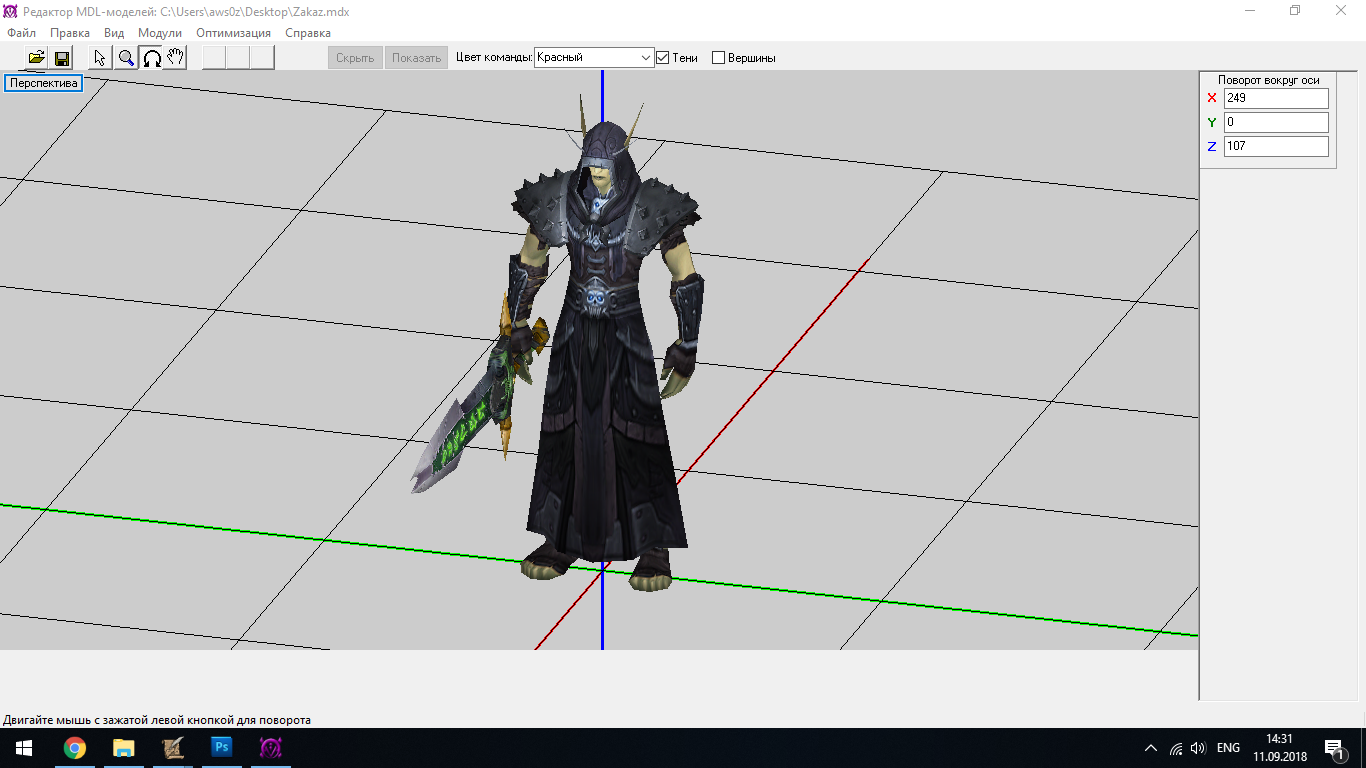Enable the Вершины vertices checkbox

pos(718,58)
